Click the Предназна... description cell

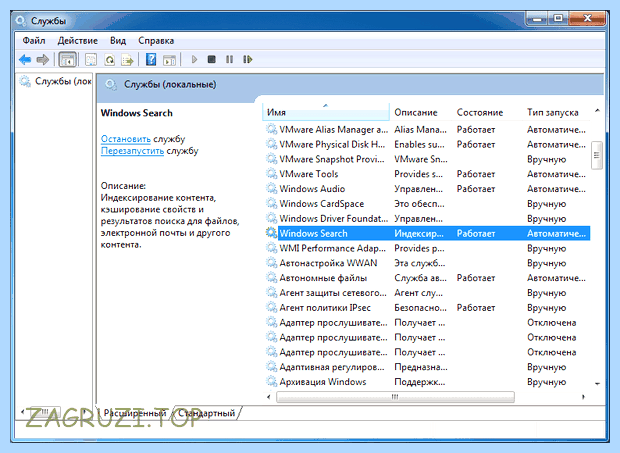pyautogui.click(x=421, y=367)
